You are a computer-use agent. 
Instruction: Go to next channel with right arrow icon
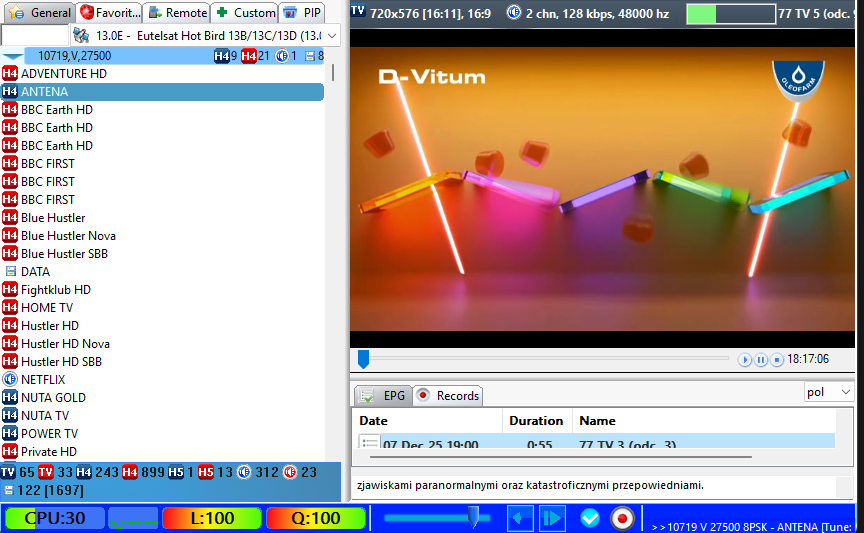click(x=552, y=518)
